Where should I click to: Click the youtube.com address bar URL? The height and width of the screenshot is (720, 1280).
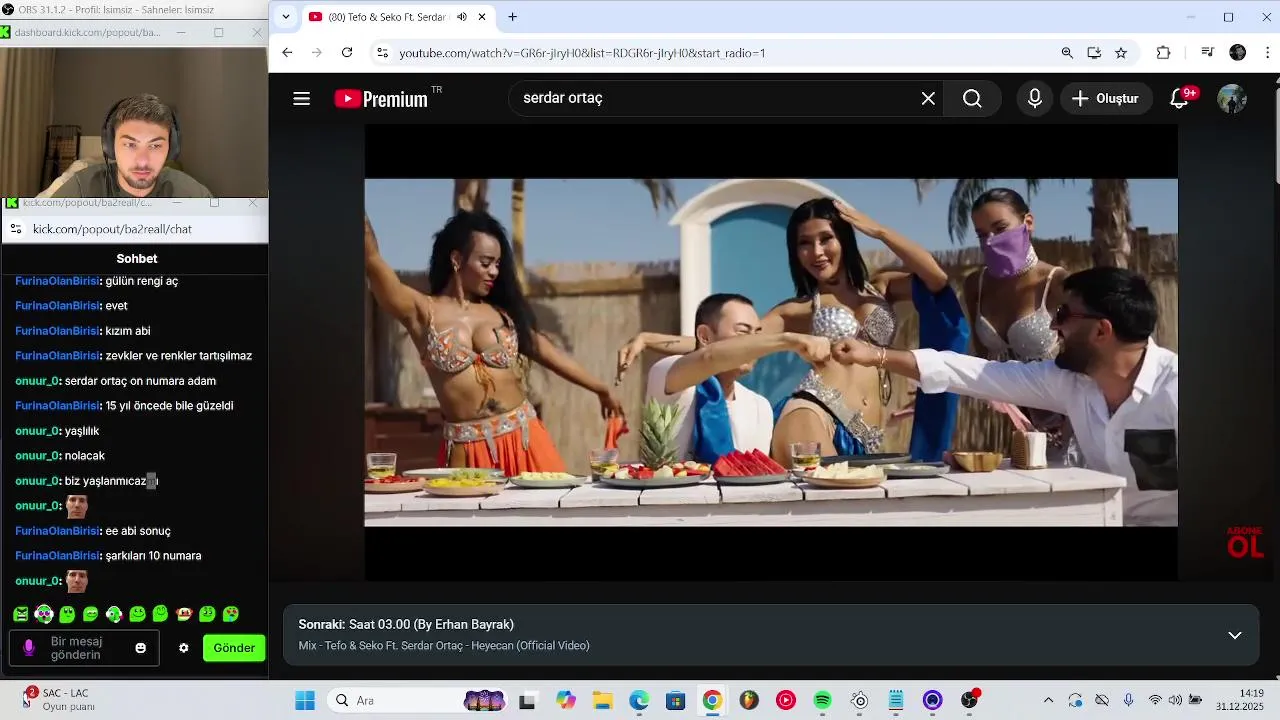(x=582, y=53)
